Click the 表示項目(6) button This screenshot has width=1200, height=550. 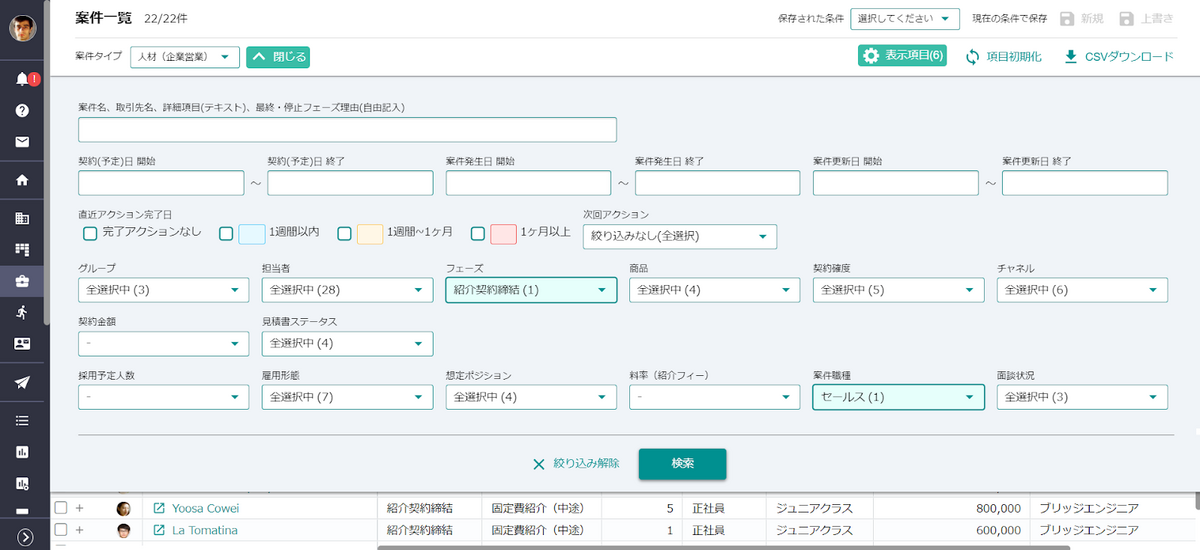pos(902,56)
